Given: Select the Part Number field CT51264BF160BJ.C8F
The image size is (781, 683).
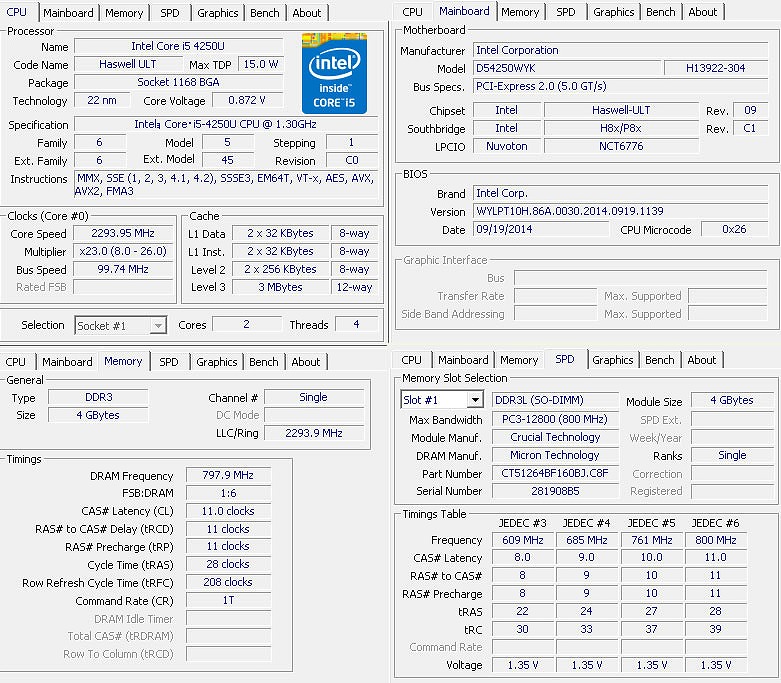Looking at the screenshot, I should [554, 473].
